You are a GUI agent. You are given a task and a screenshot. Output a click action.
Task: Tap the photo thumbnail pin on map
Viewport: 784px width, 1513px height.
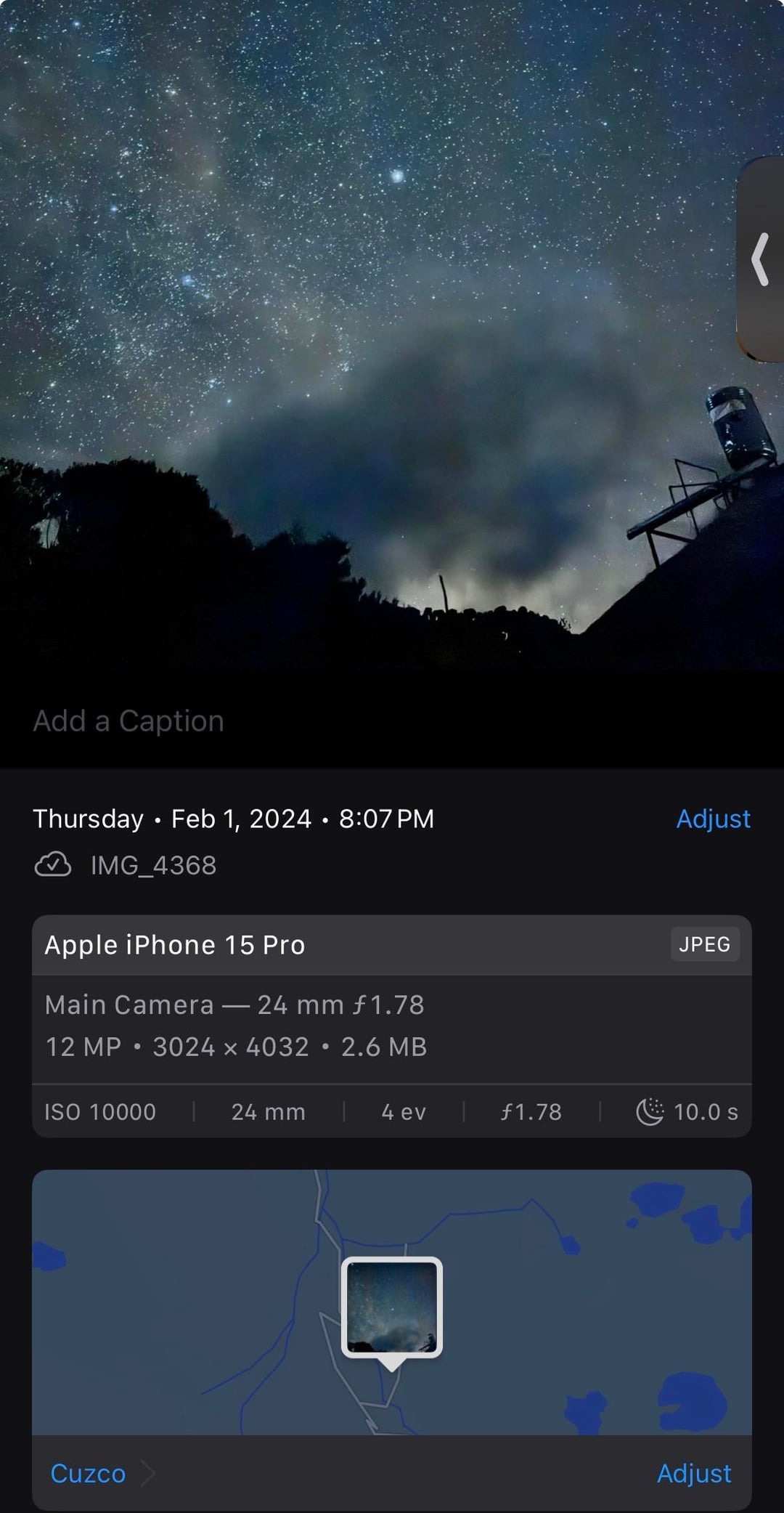(x=392, y=1307)
